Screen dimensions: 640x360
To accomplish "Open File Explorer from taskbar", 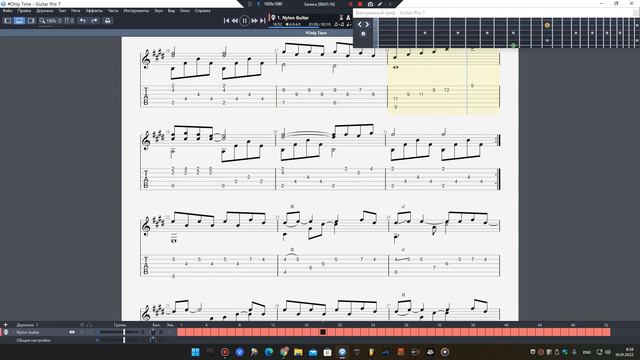I will pyautogui.click(x=298, y=352).
